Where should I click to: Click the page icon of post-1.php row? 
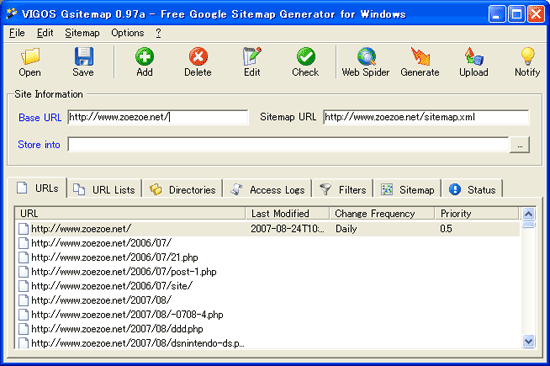pyautogui.click(x=24, y=272)
